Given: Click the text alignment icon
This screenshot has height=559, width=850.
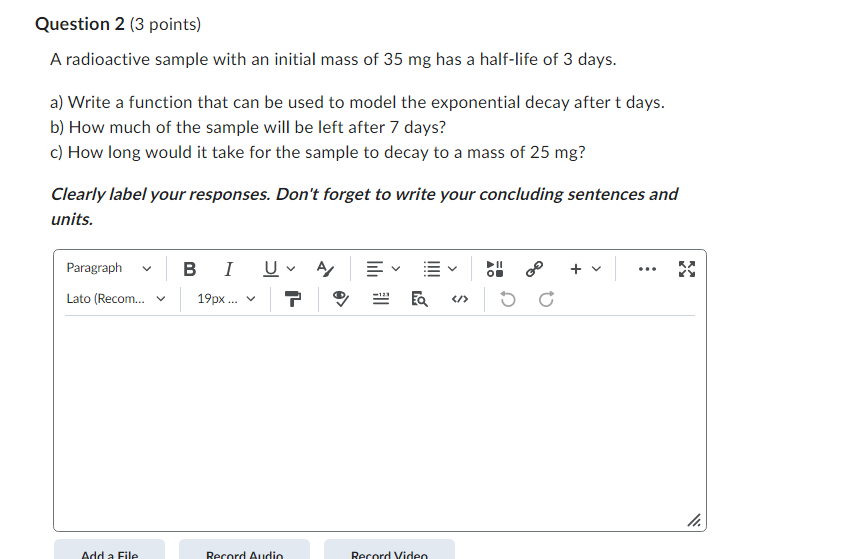Looking at the screenshot, I should pyautogui.click(x=375, y=269).
